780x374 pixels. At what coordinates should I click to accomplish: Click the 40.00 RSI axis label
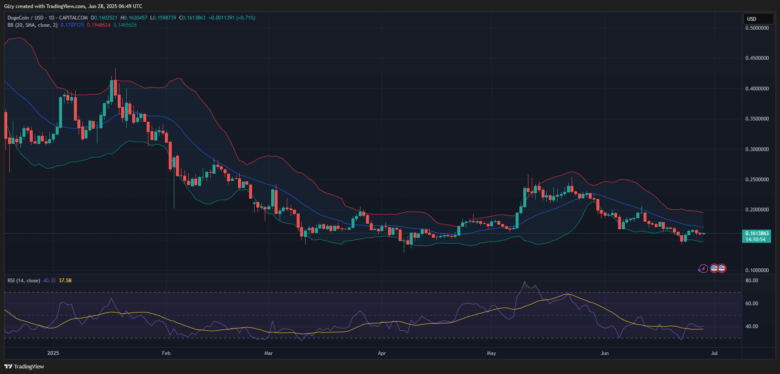751,326
